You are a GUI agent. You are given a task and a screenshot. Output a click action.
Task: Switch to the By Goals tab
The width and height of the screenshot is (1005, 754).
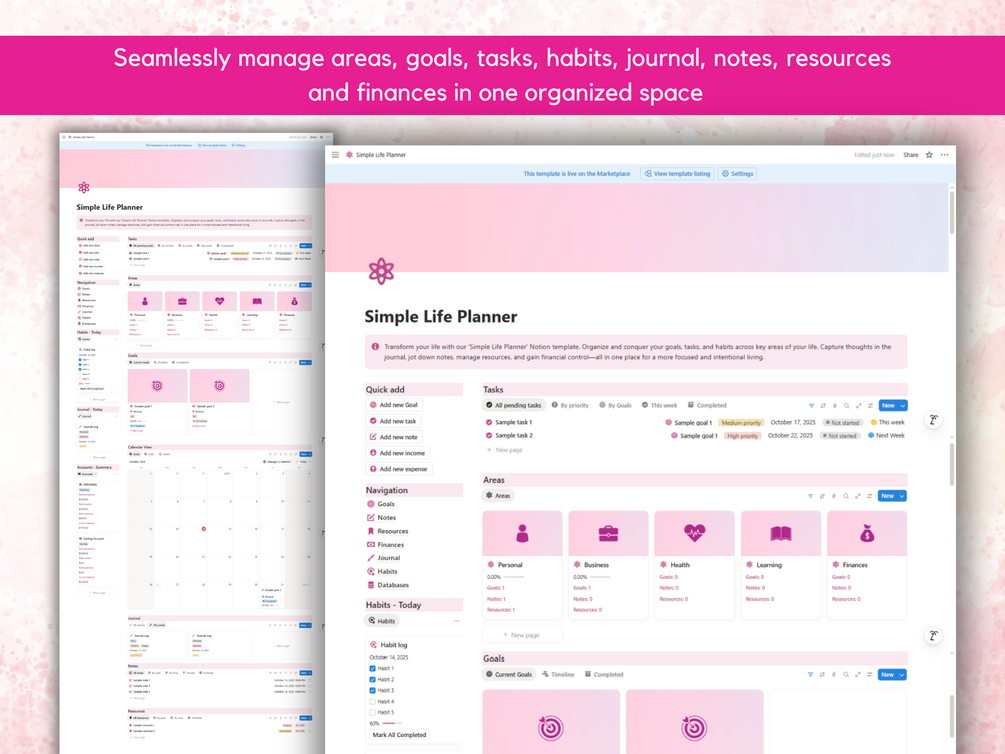coord(615,405)
